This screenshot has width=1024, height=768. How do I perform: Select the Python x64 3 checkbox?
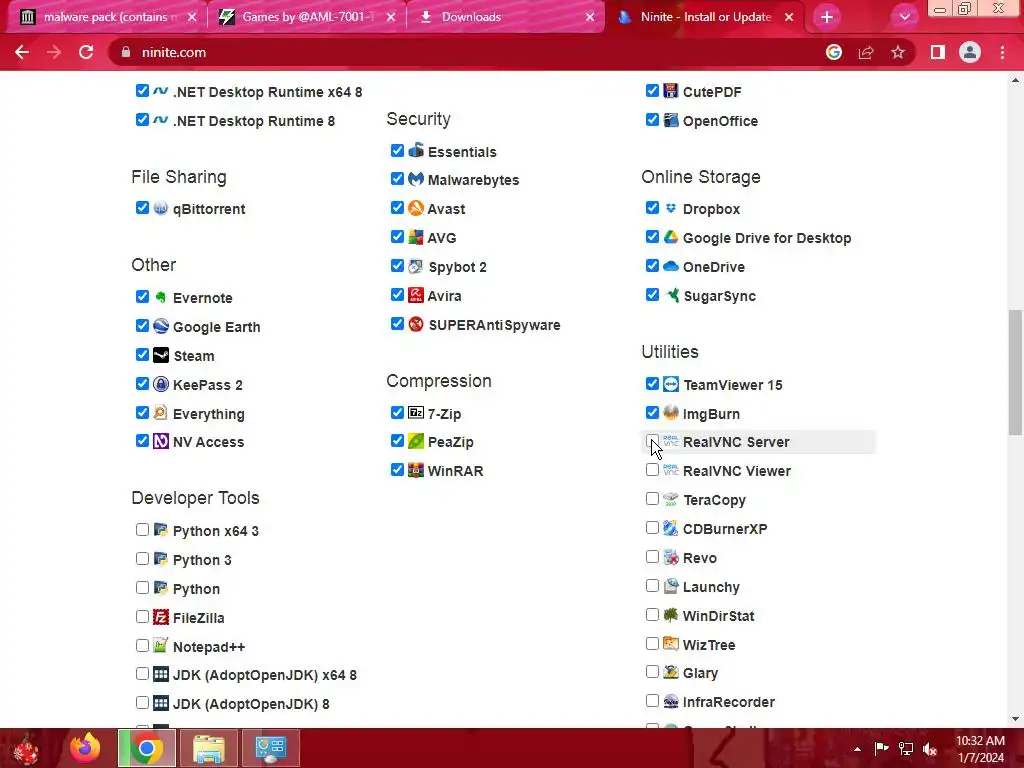point(142,530)
